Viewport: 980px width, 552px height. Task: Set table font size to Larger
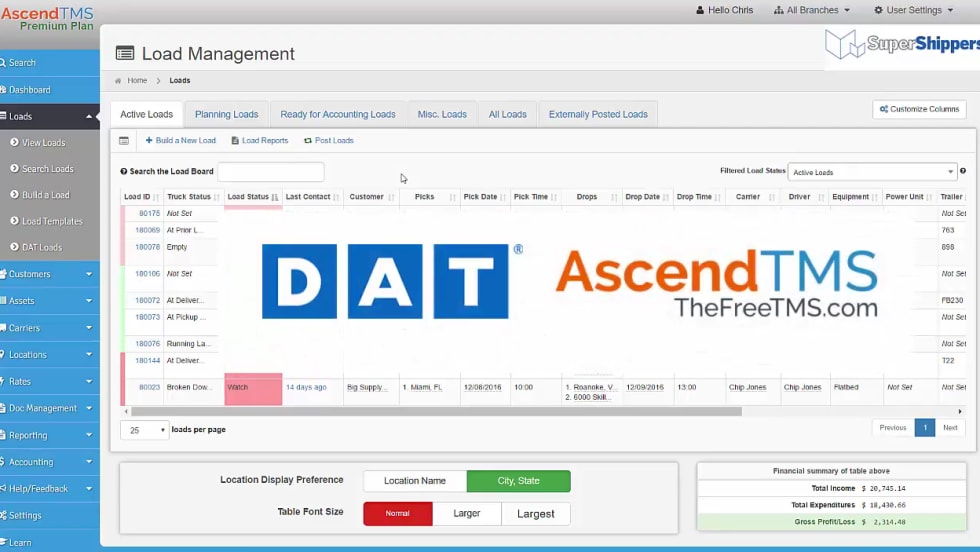(x=466, y=514)
